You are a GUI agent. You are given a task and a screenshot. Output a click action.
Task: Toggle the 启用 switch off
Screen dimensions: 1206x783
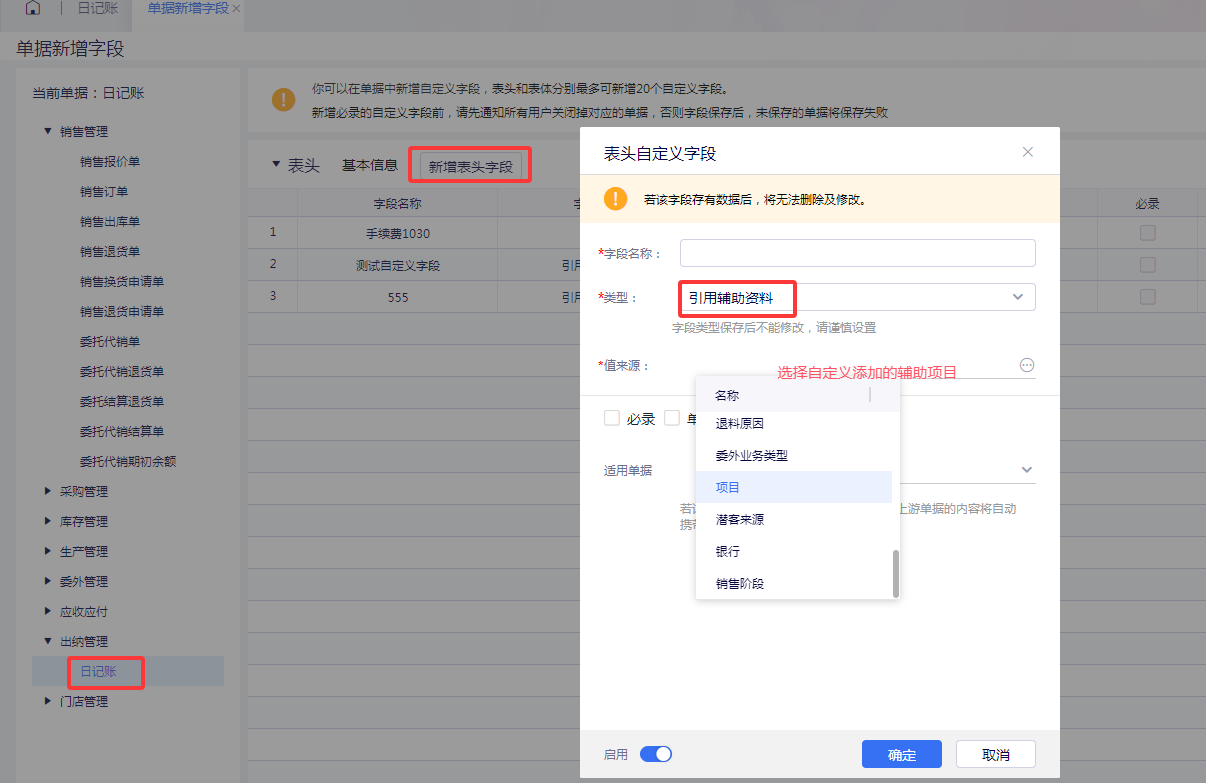coord(656,754)
